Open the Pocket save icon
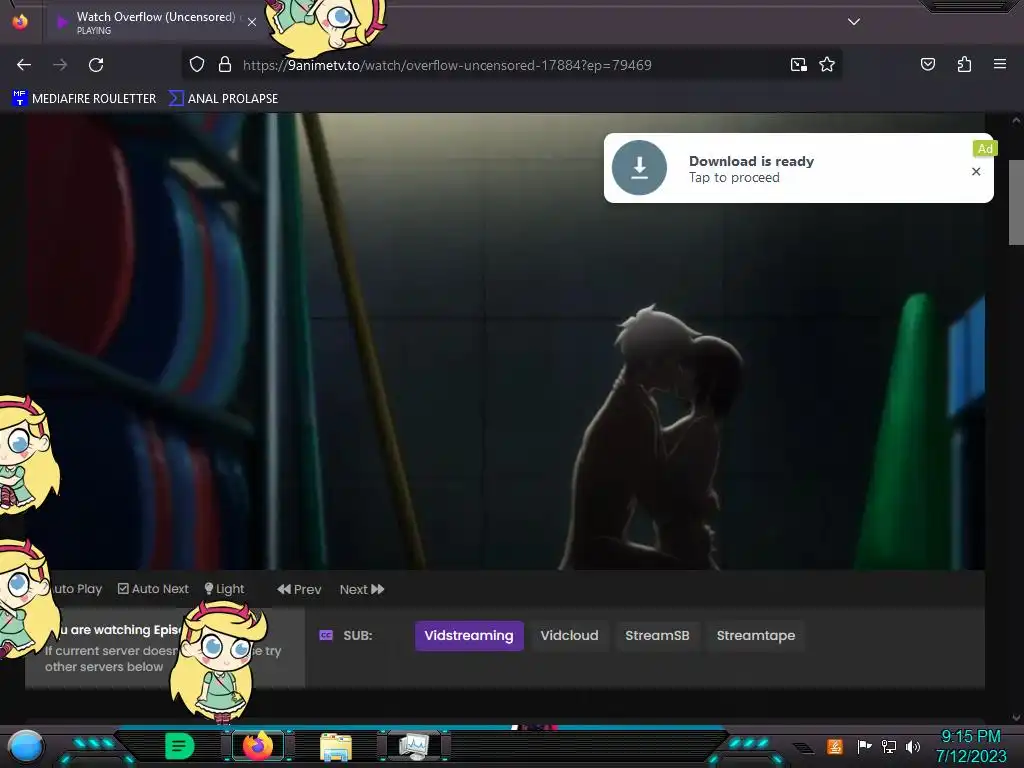The height and width of the screenshot is (768, 1024). click(x=927, y=64)
